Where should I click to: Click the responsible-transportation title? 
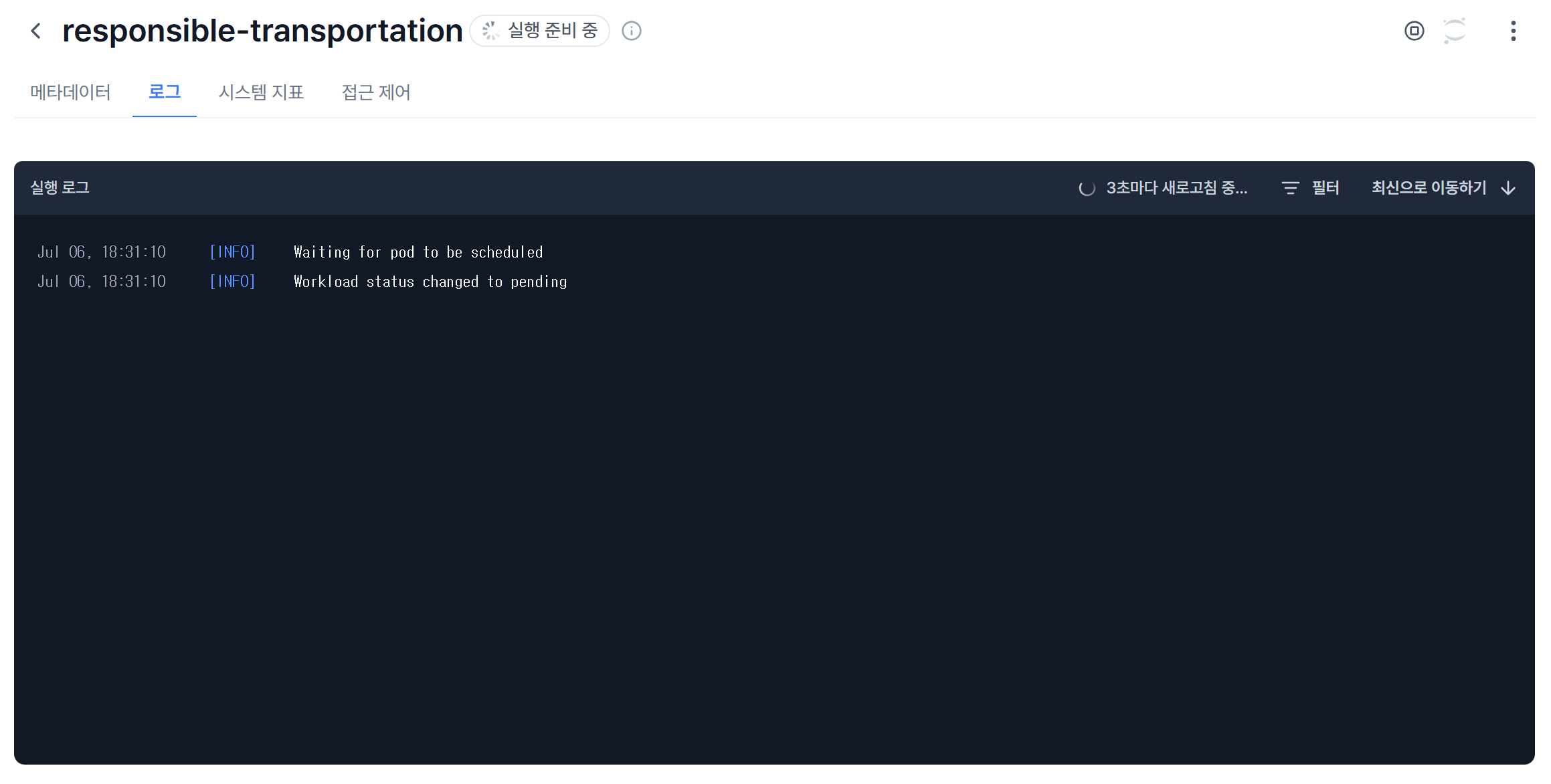pyautogui.click(x=262, y=31)
